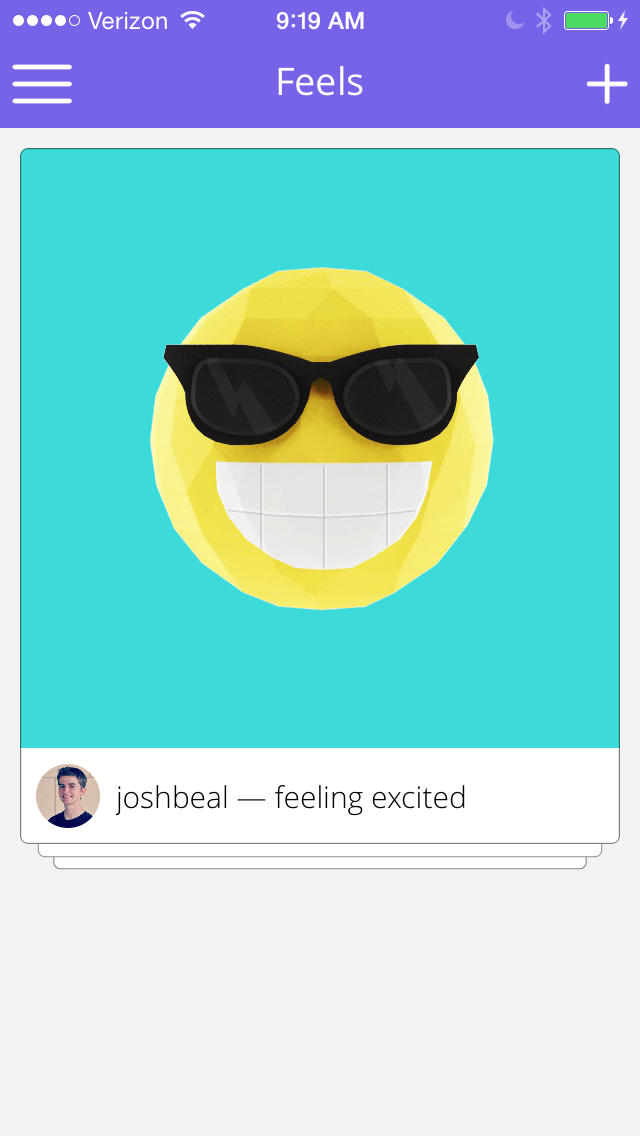Viewport: 640px width, 1136px height.
Task: Tap the cellular signal strength dots
Action: coord(46,20)
